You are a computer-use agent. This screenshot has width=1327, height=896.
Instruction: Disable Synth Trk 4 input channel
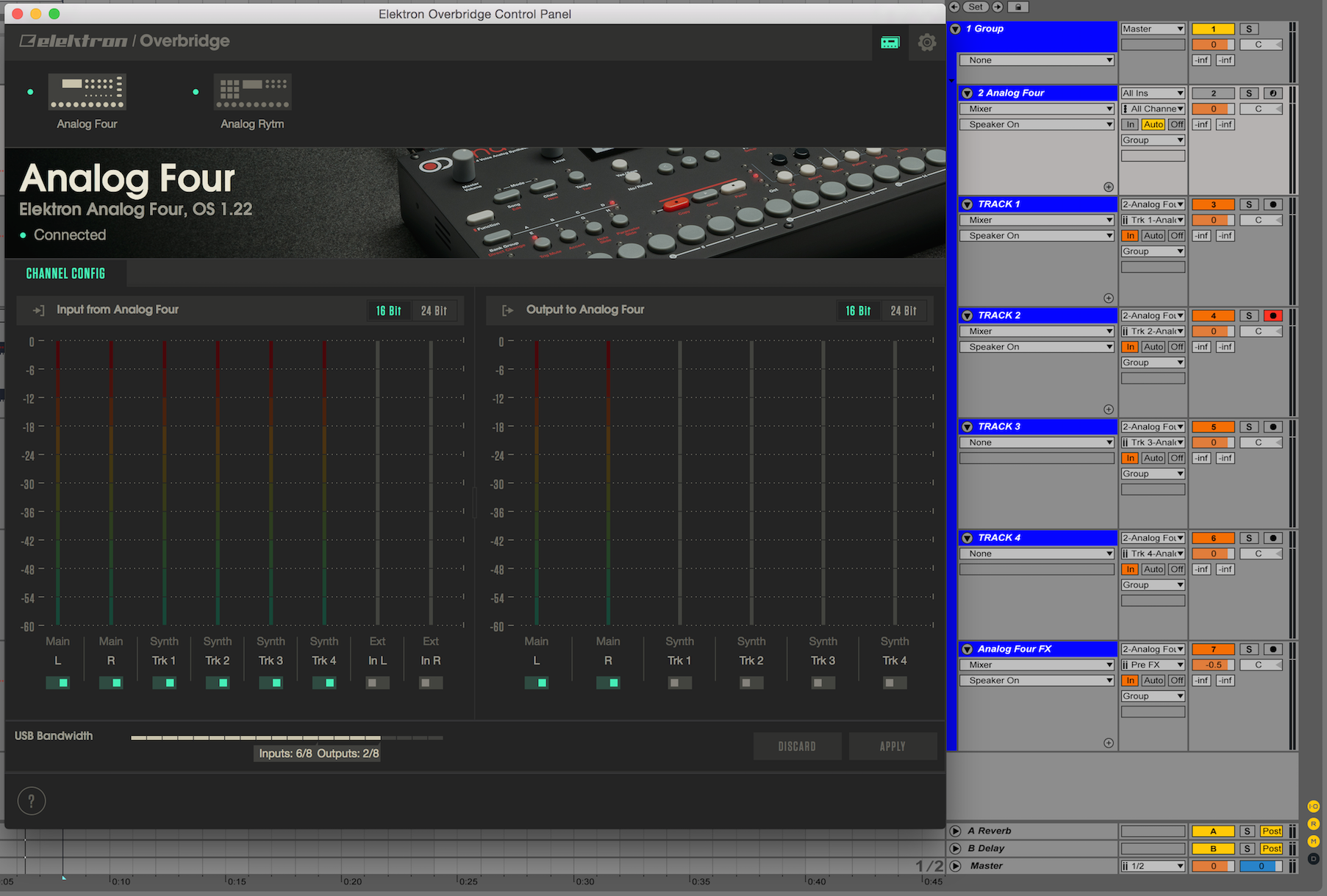click(324, 683)
